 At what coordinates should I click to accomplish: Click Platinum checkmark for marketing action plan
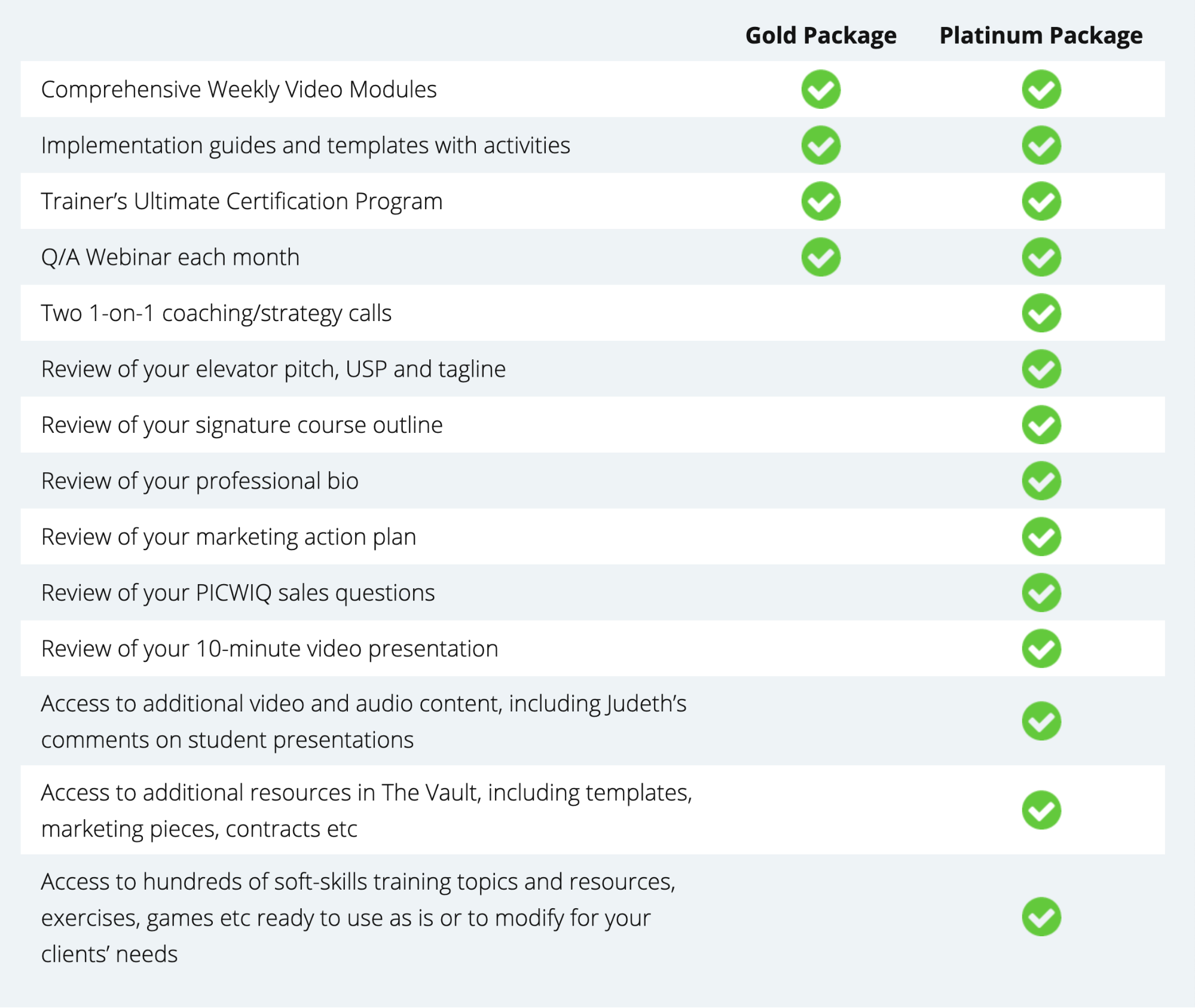(x=1041, y=536)
